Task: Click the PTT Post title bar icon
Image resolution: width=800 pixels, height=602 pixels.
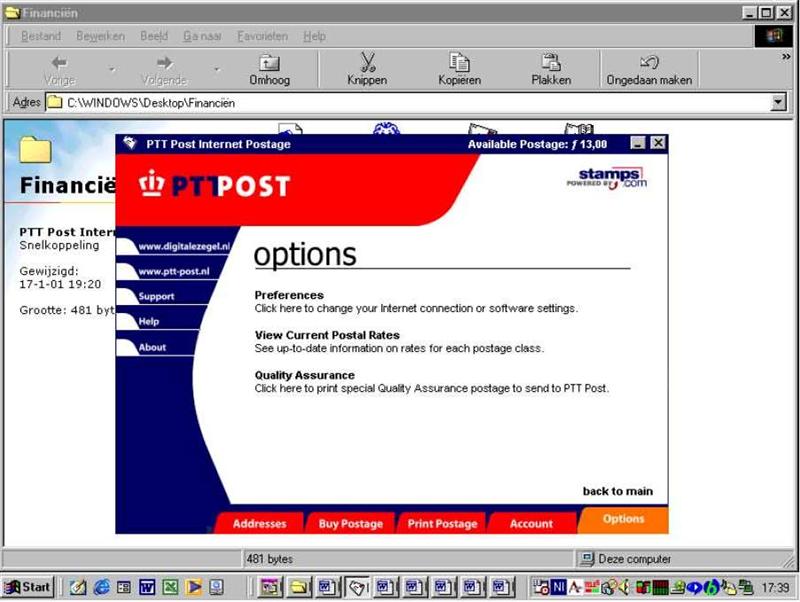Action: (130, 144)
